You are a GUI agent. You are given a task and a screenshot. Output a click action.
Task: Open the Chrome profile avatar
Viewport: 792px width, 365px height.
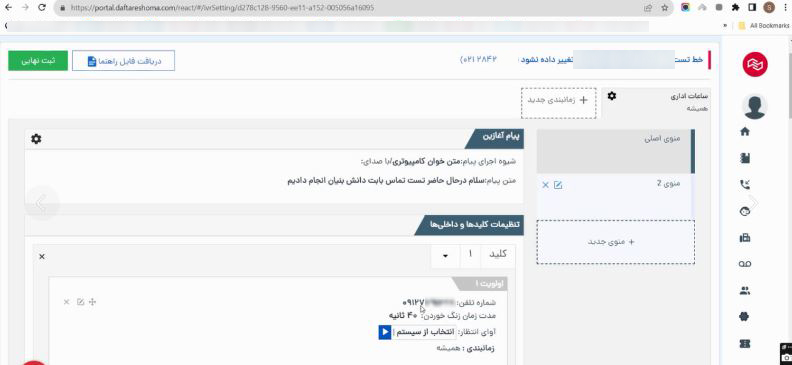(769, 8)
